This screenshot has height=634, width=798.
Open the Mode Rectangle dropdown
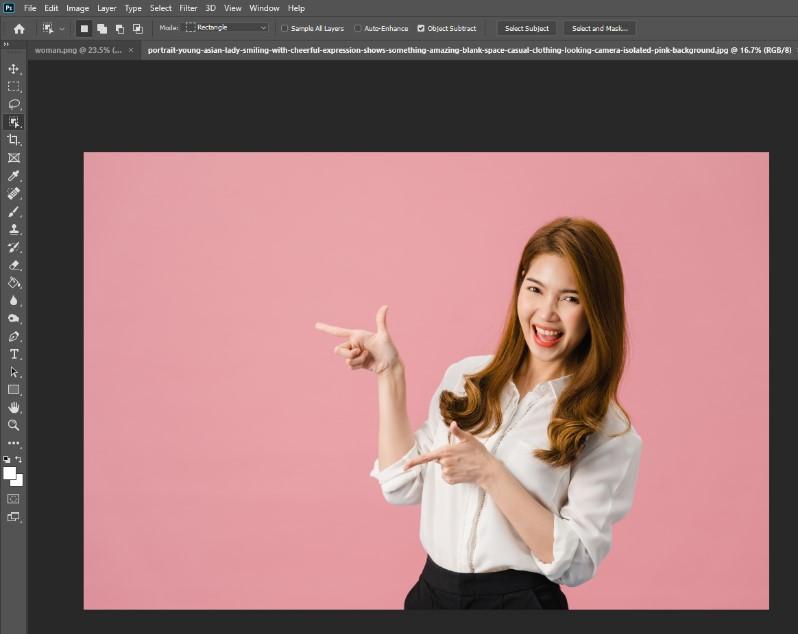pos(226,28)
